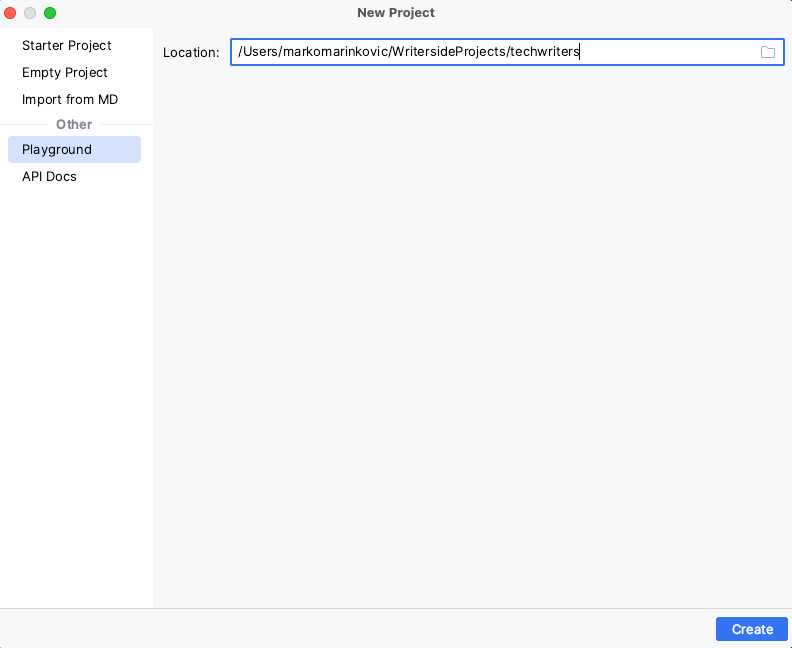Viewport: 792px width, 648px height.
Task: Click 'WritersideProjects' segment in Location path
Action: pyautogui.click(x=447, y=52)
